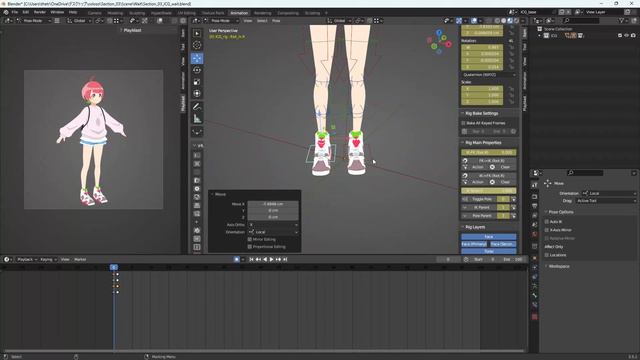
Task: Play the animation forward
Action: [x=271, y=260]
